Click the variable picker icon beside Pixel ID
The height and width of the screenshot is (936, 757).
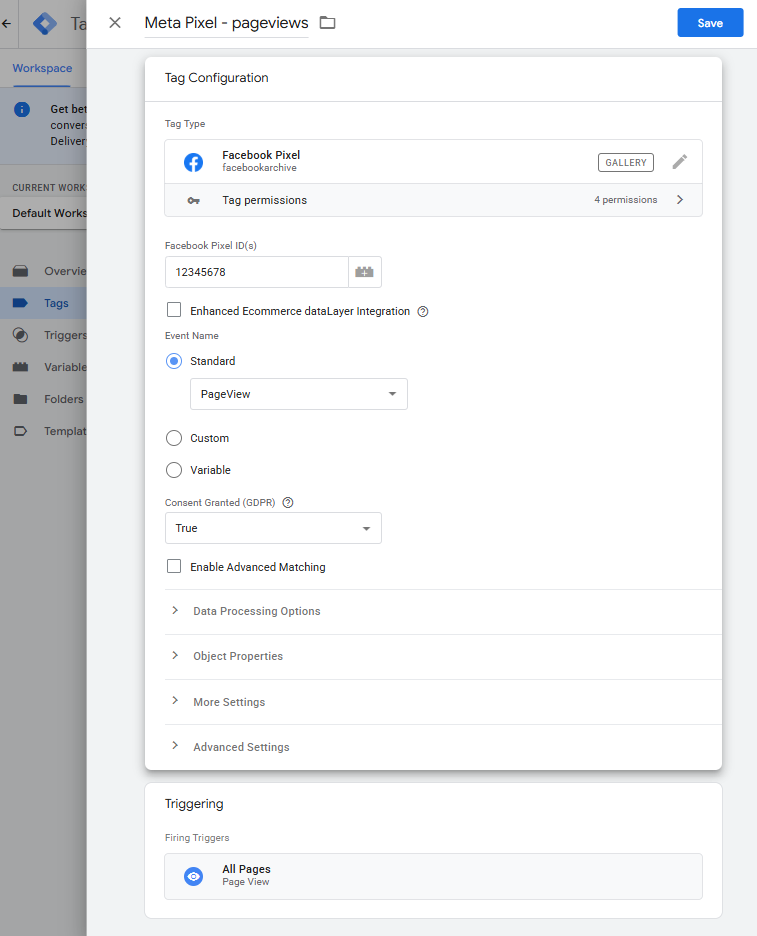[364, 272]
